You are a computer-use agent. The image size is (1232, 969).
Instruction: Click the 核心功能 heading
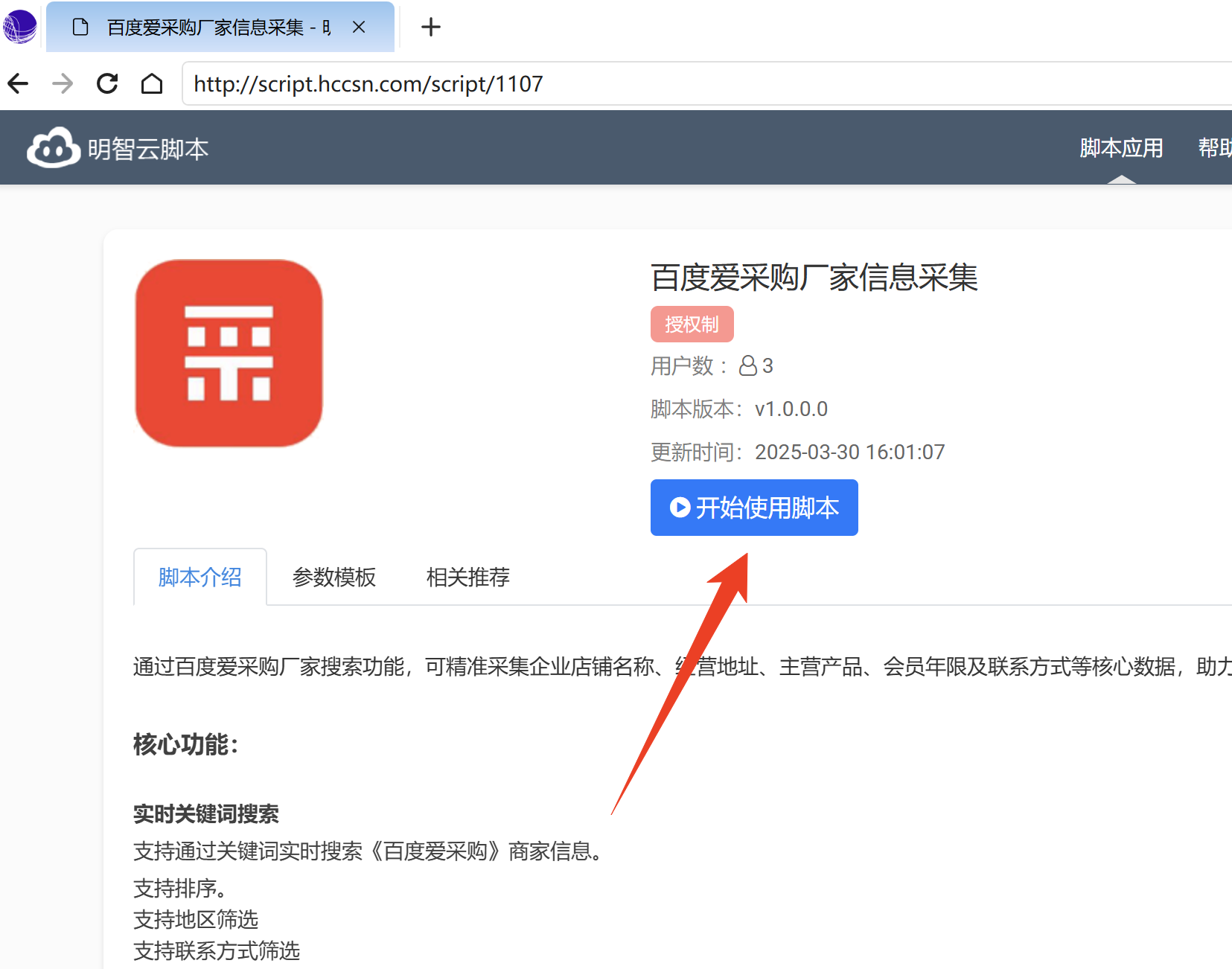click(x=186, y=744)
